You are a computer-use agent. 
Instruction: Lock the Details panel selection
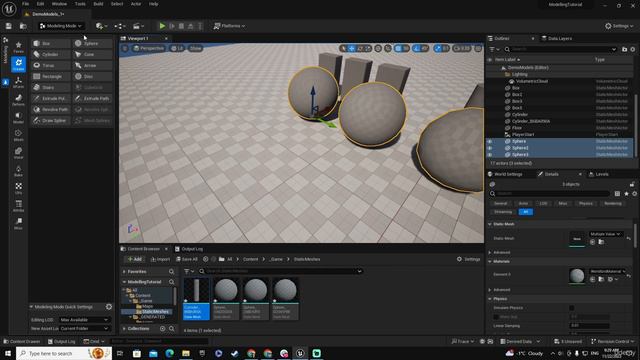coord(632,184)
